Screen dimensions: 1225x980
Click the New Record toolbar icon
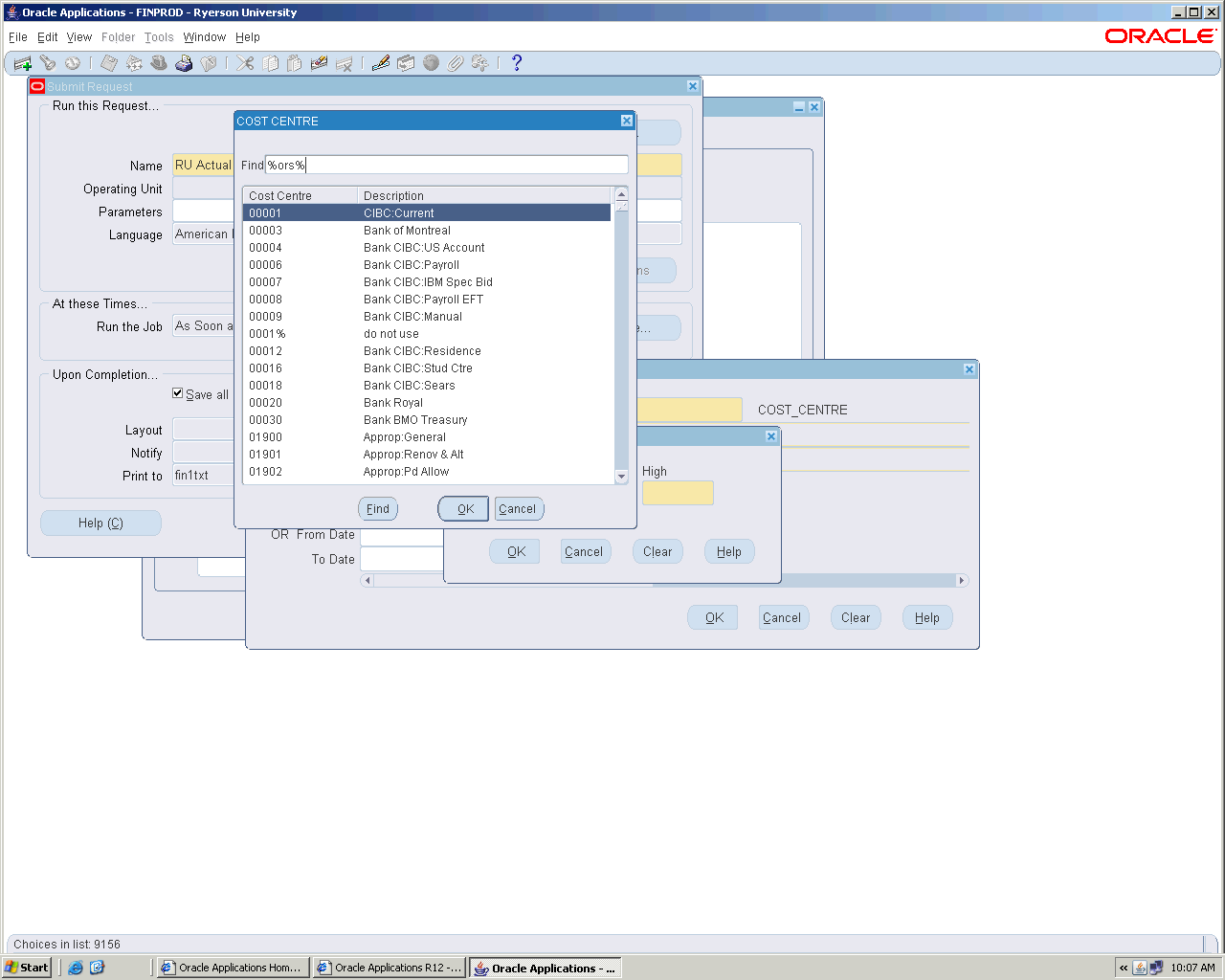pos(23,63)
